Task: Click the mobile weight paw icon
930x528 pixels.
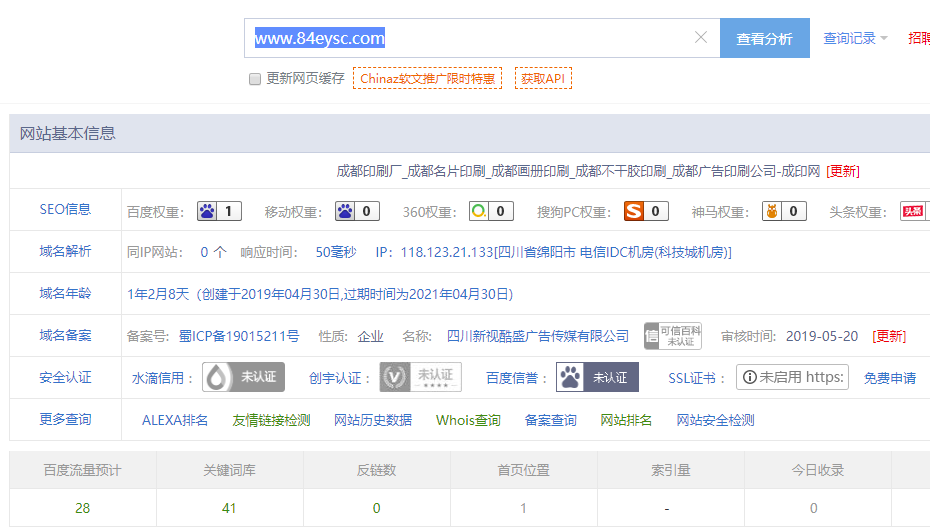Action: pyautogui.click(x=345, y=211)
